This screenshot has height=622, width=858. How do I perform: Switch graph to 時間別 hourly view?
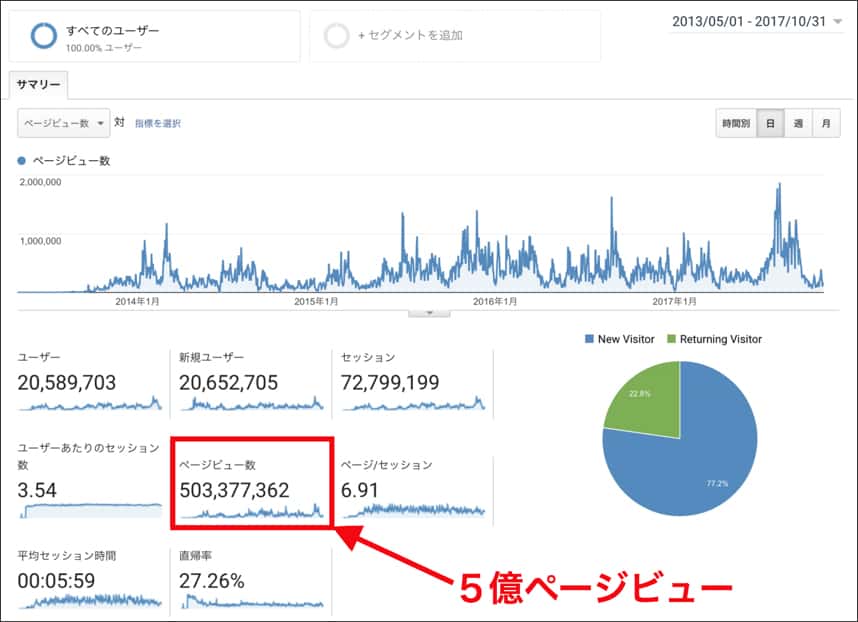point(736,123)
